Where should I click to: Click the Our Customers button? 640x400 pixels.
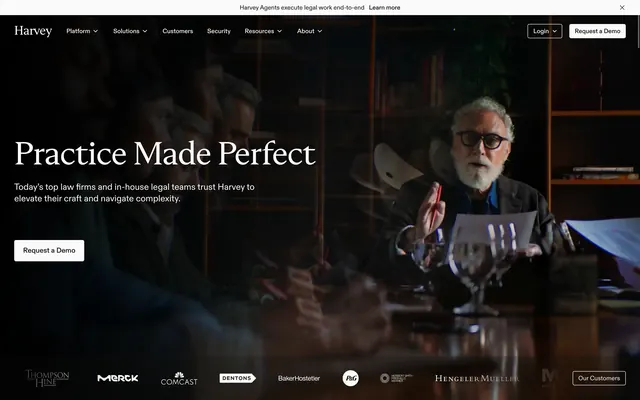599,378
